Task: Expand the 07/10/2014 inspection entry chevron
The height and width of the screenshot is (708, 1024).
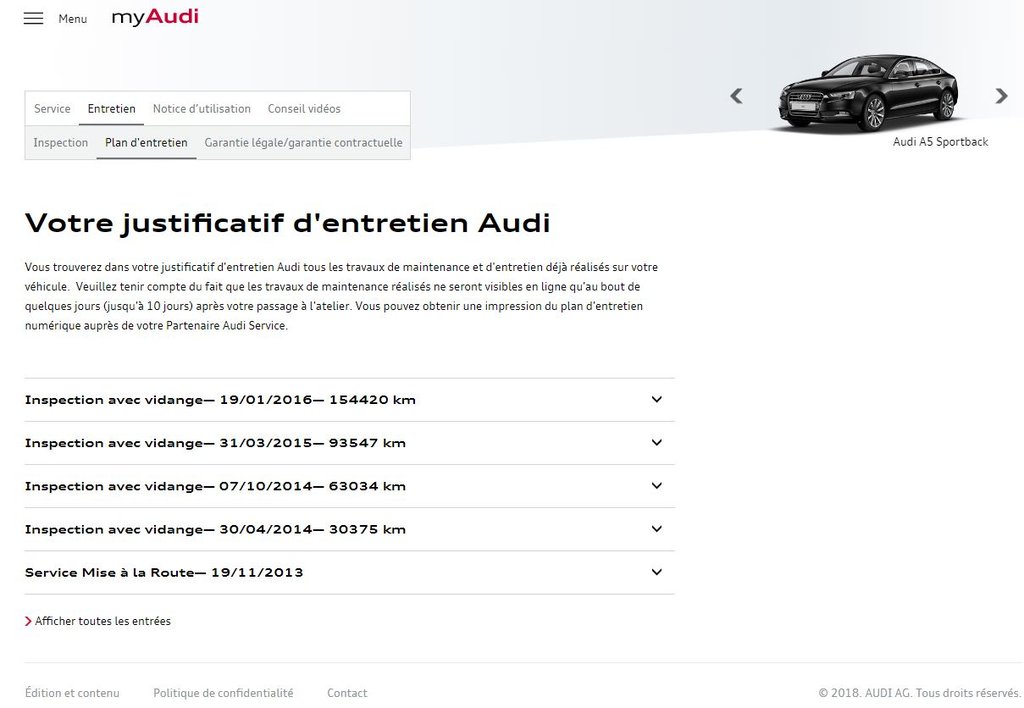Action: tap(656, 486)
